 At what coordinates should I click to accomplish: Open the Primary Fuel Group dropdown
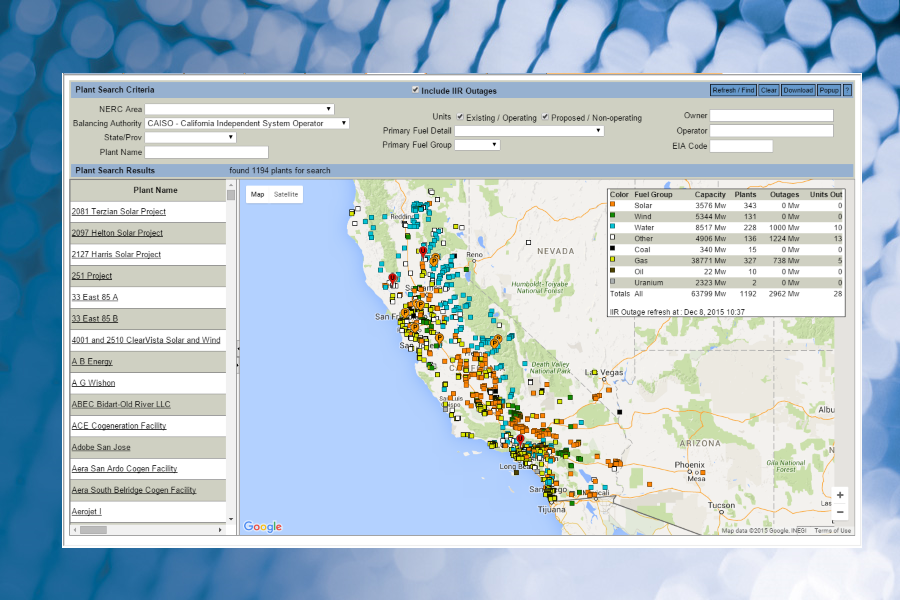click(477, 145)
